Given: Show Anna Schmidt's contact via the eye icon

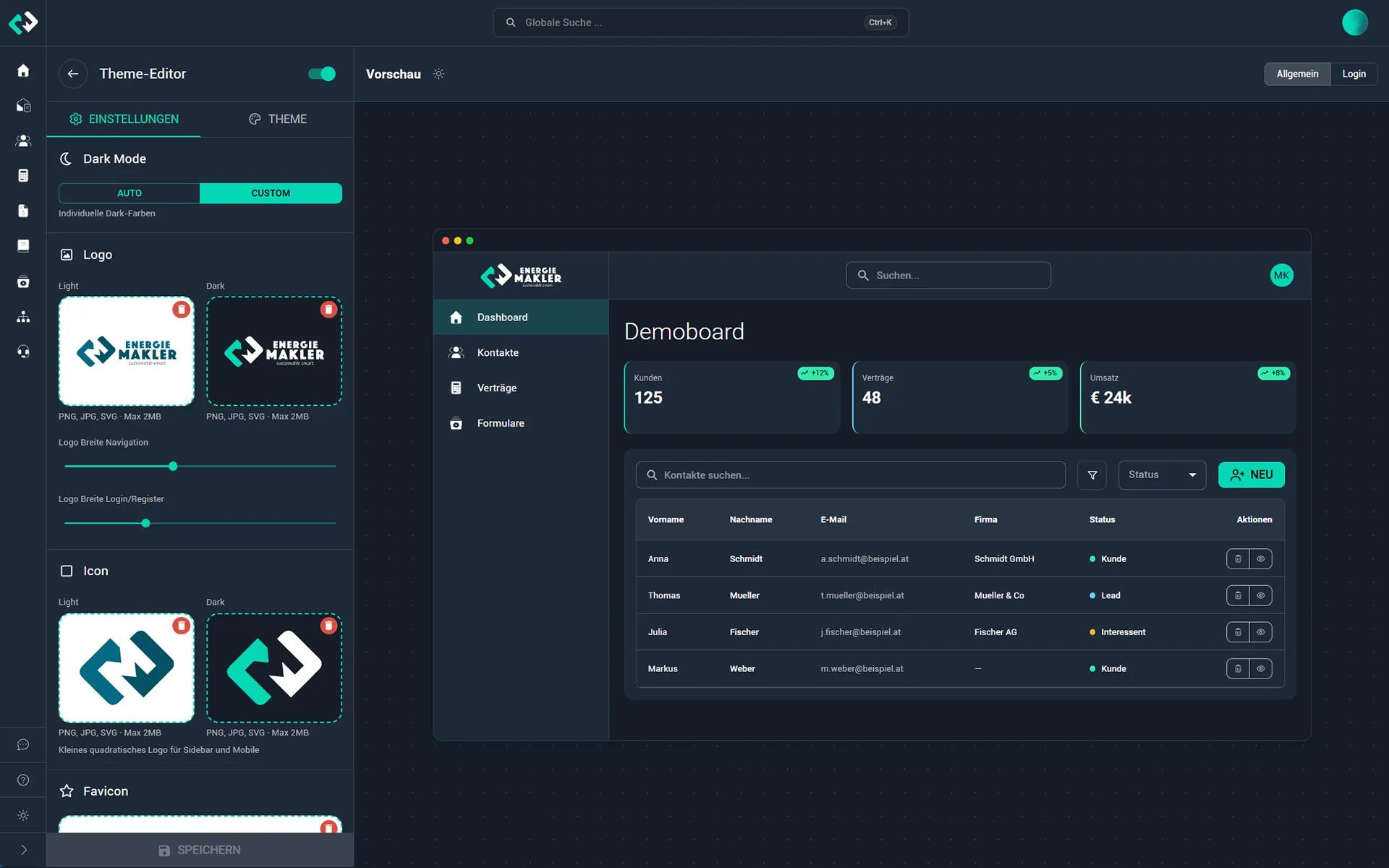Looking at the screenshot, I should [x=1261, y=558].
